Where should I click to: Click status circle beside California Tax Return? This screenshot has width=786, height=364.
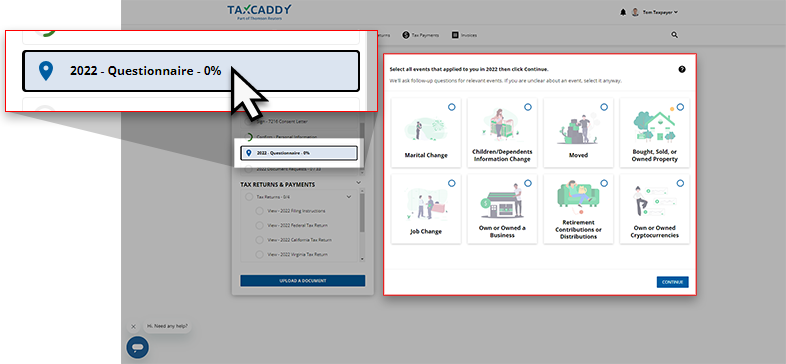coord(259,240)
